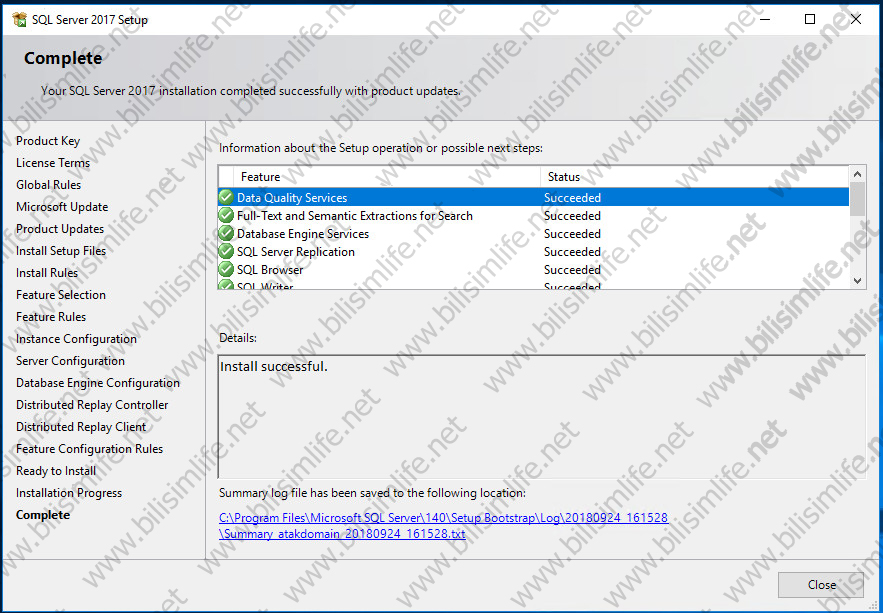Click the Feature Rules step
The width and height of the screenshot is (883, 613).
[x=51, y=316]
